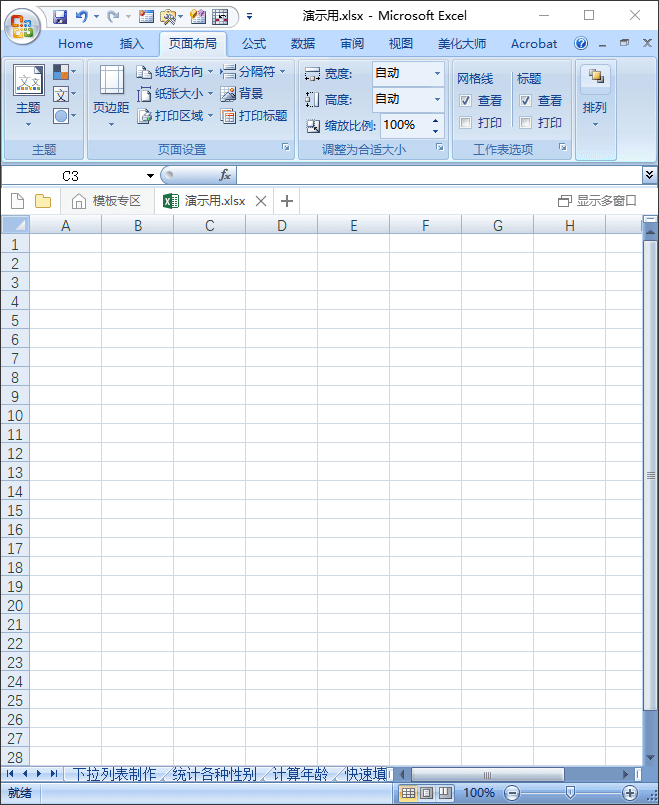Open the 模板专区 template tab
659x805 pixels.
tap(107, 201)
